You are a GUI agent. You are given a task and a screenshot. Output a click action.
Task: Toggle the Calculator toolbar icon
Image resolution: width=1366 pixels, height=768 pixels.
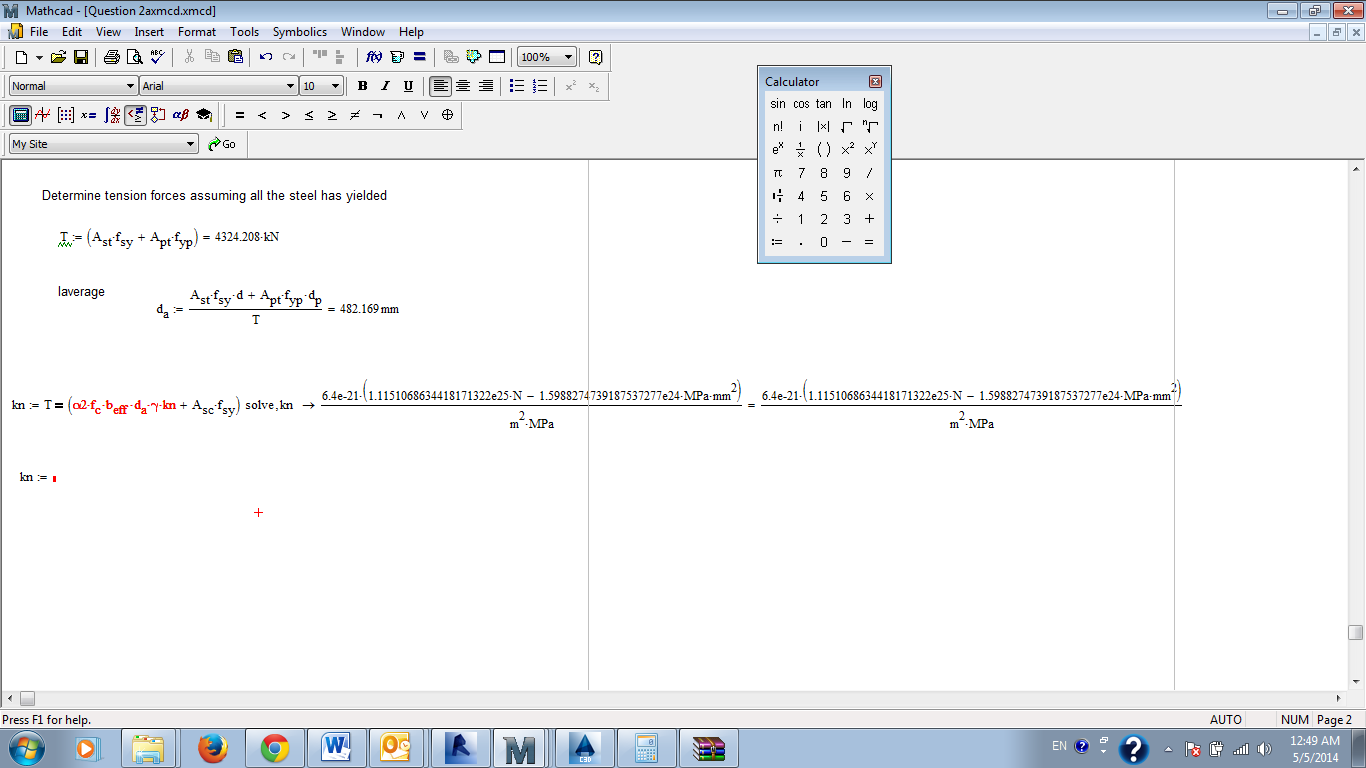tap(20, 115)
